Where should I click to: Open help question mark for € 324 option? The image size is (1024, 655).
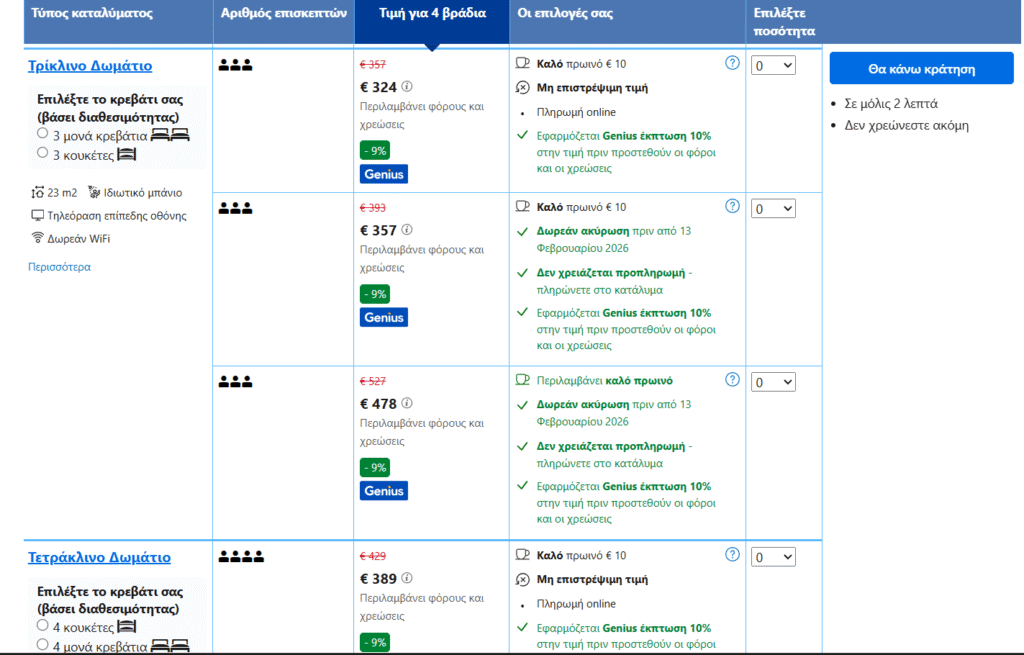(x=732, y=63)
